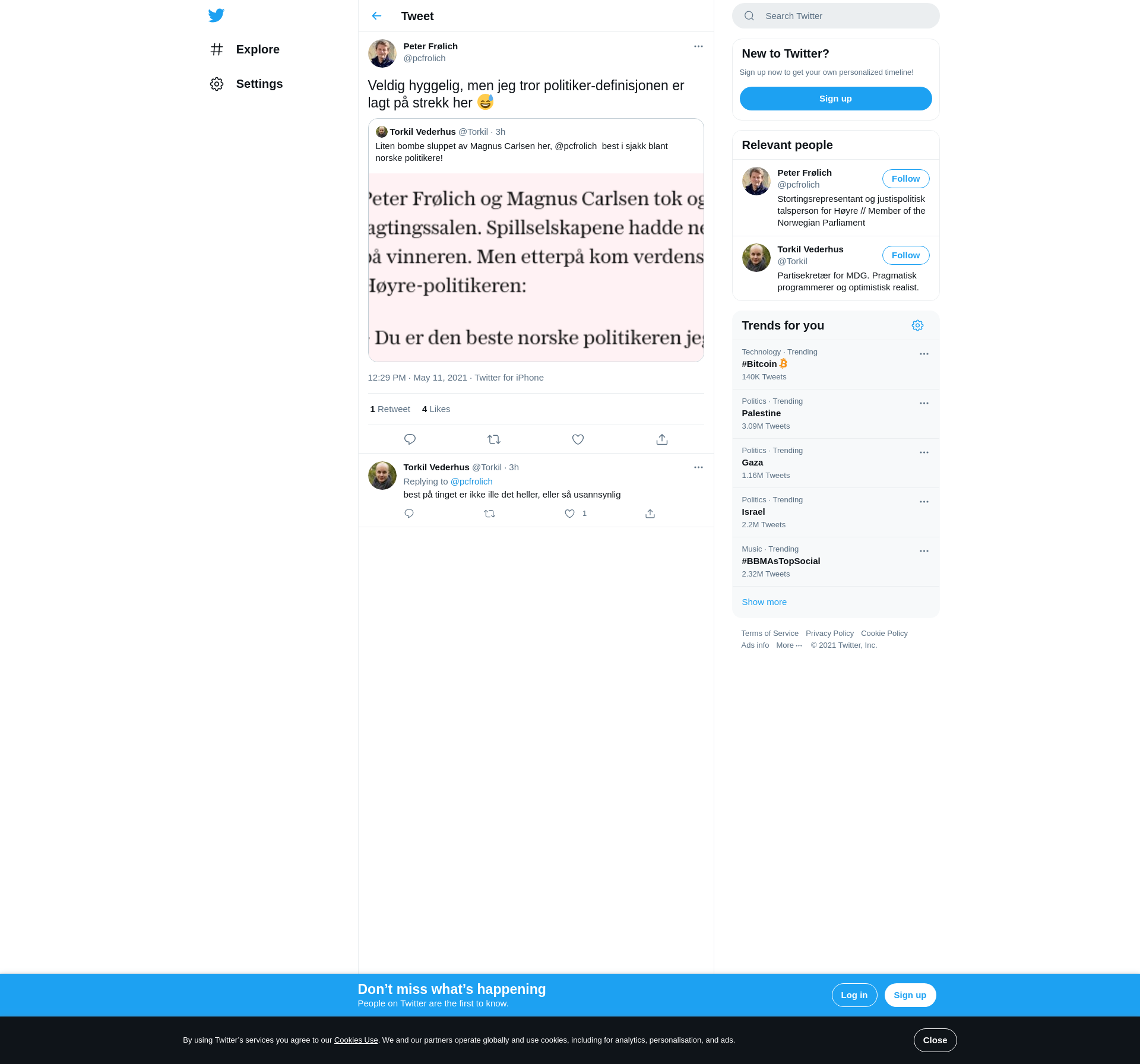This screenshot has width=1140, height=1064.
Task: Open Peter Frølich name in Relevant people
Action: pyautogui.click(x=805, y=173)
